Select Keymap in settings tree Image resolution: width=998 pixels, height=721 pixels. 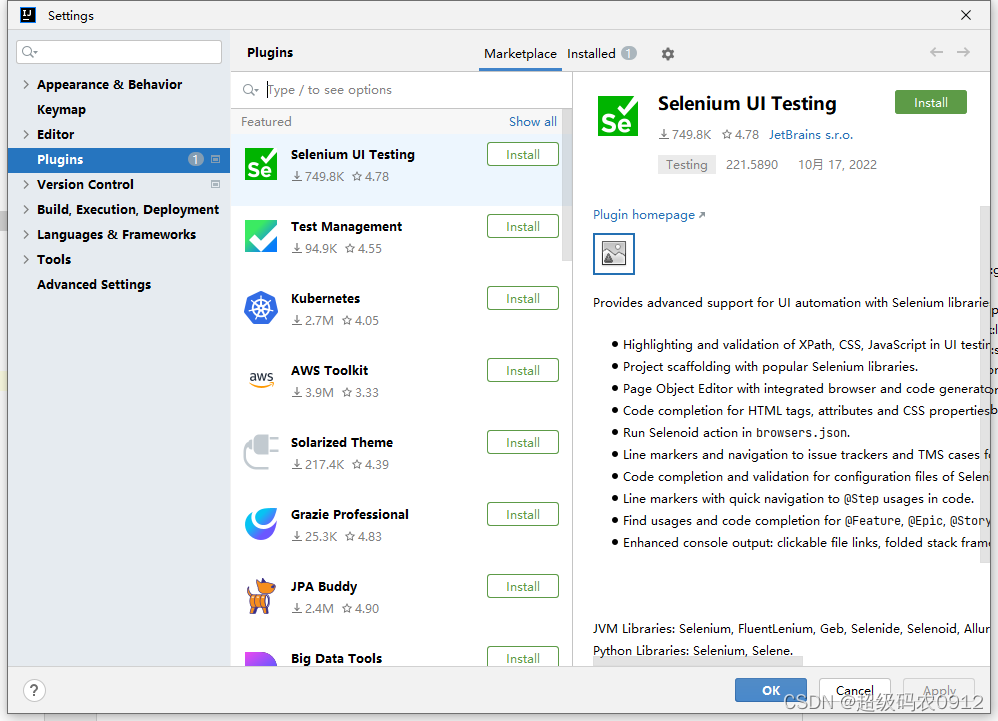(61, 109)
